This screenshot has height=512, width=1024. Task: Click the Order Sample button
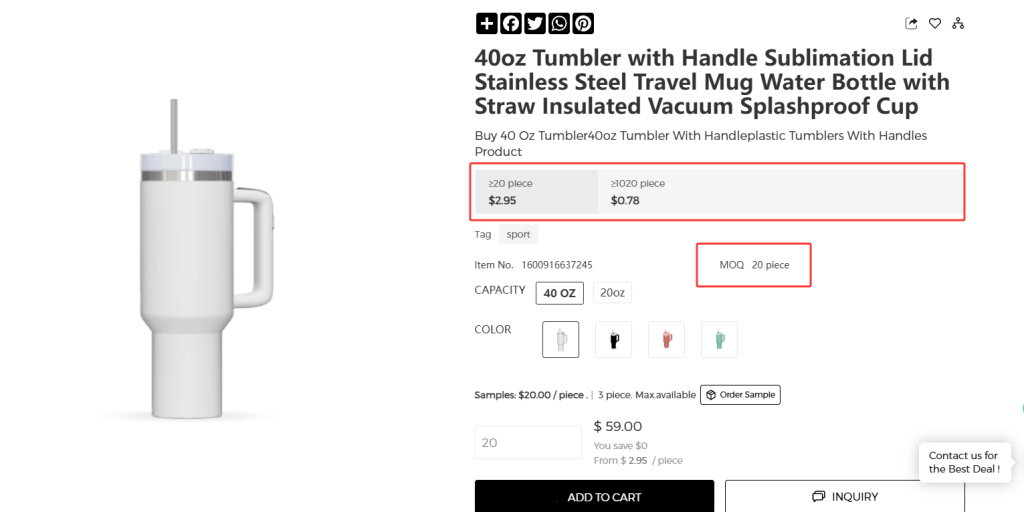click(741, 395)
